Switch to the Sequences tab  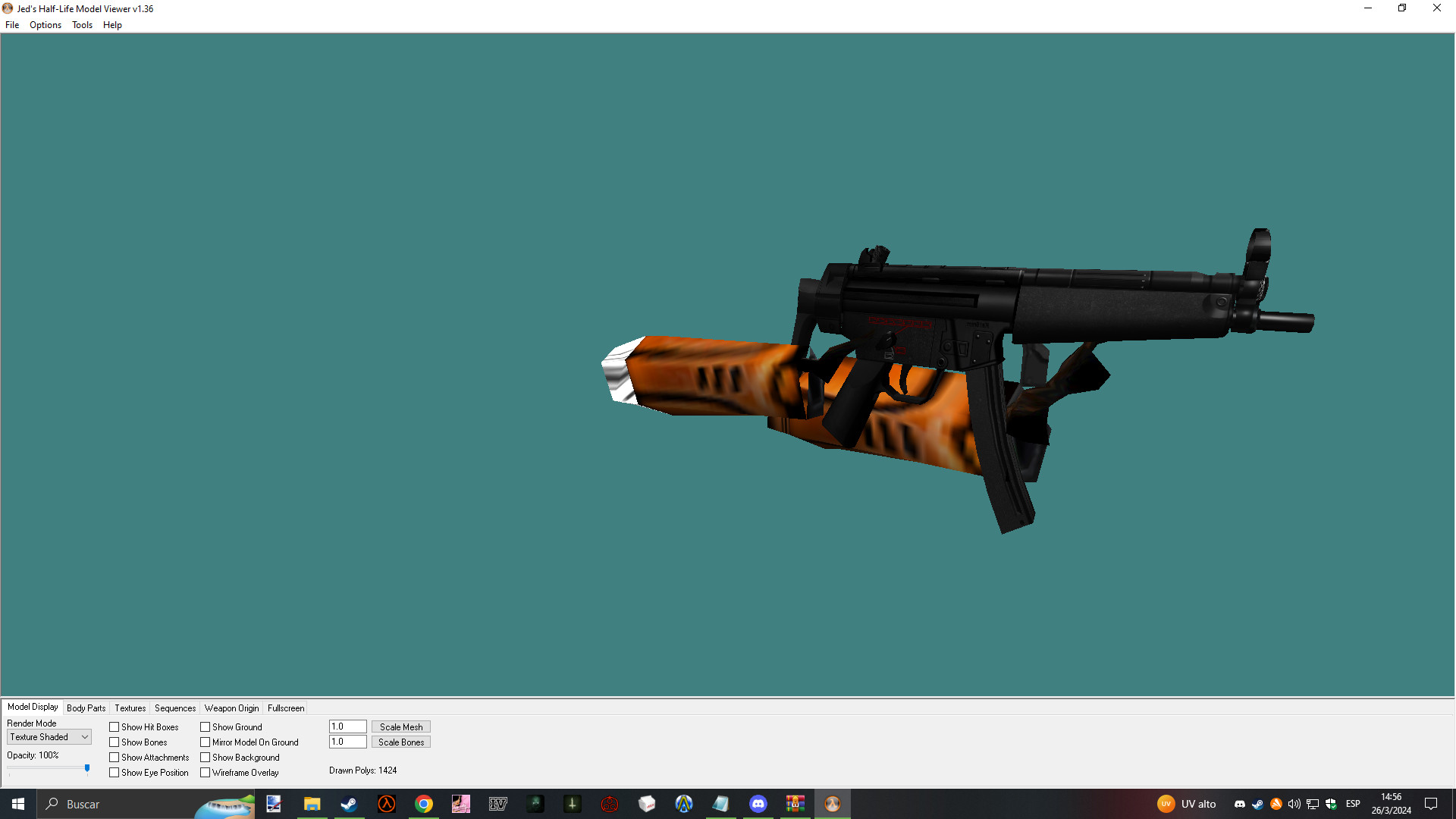tap(174, 708)
